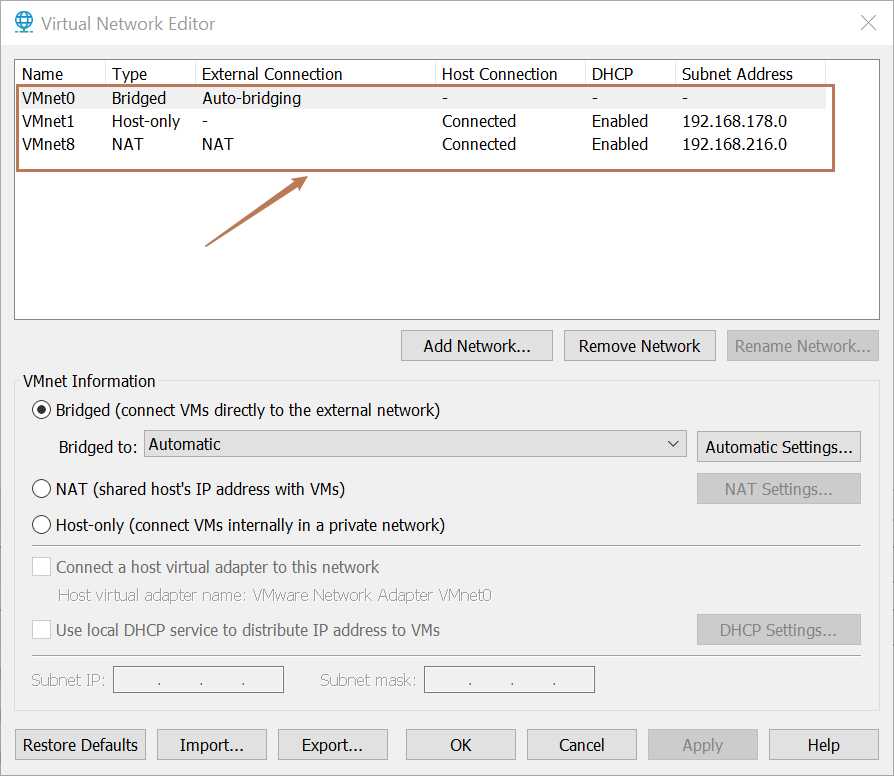
Task: Click the Virtual Network Editor globe icon
Action: coord(23,23)
